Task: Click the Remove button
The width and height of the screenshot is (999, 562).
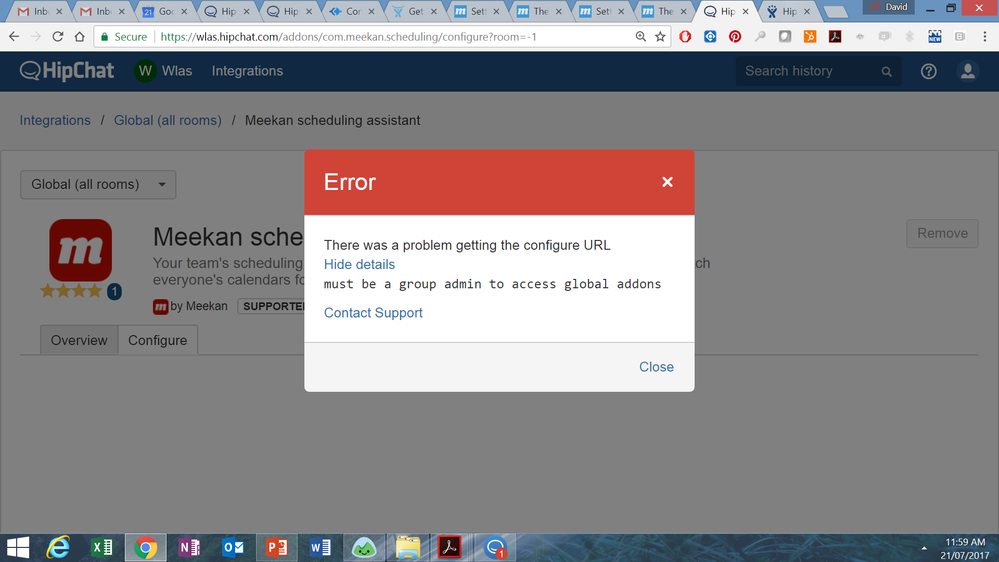Action: pos(942,233)
